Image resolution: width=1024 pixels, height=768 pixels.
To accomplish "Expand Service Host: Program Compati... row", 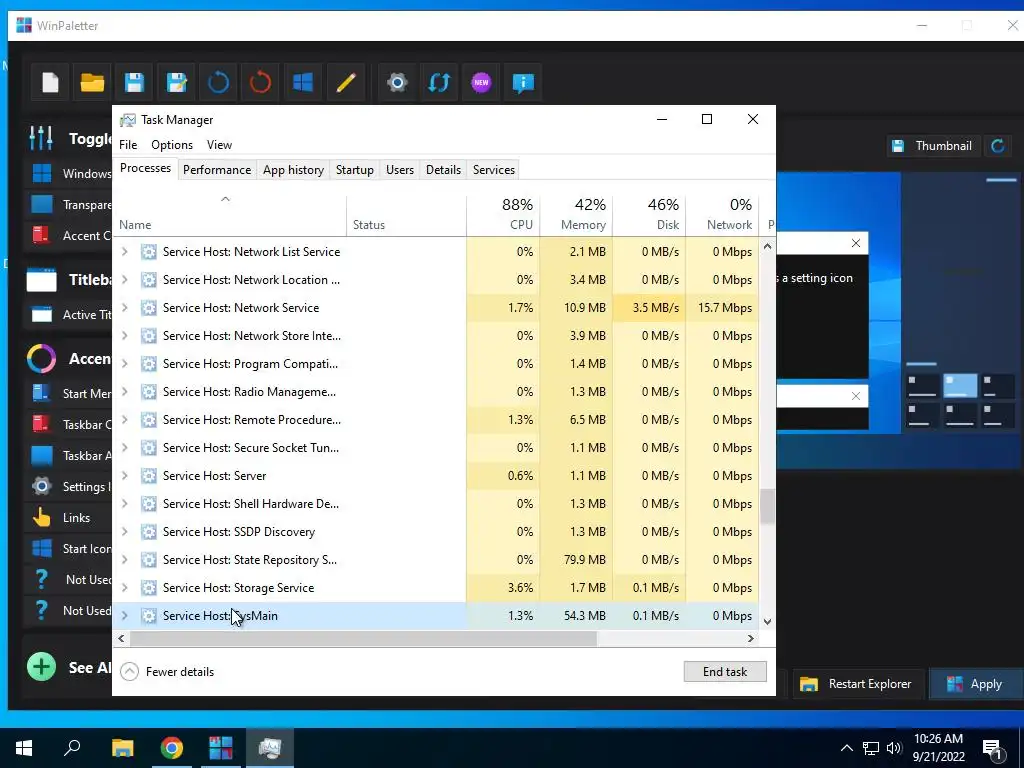I will [x=125, y=364].
